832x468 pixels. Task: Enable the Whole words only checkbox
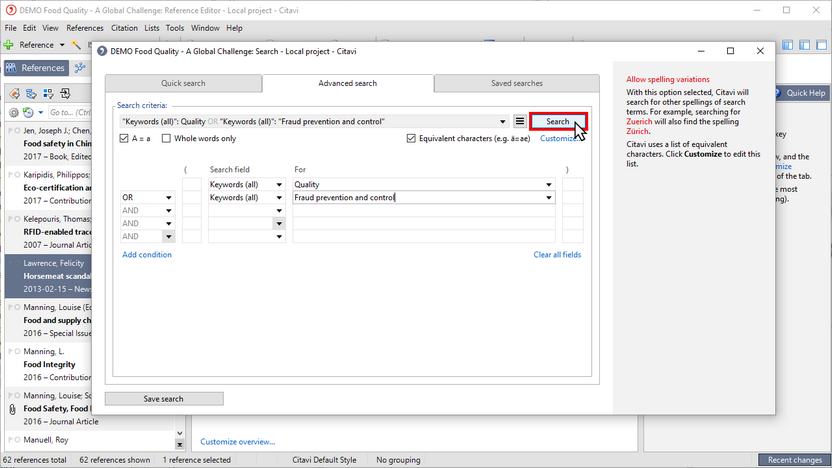(166, 138)
